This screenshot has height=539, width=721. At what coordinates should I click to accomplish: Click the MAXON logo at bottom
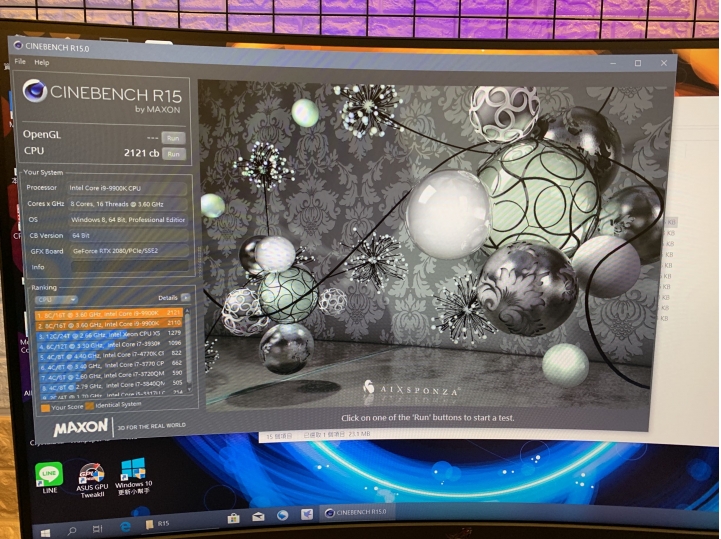[80, 428]
